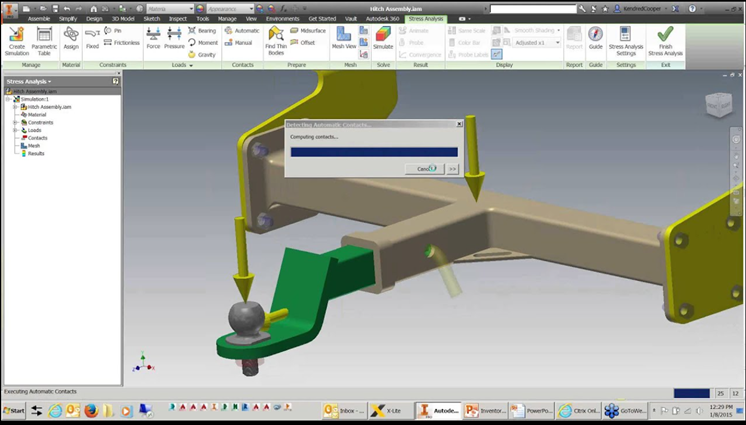Select the Force load tool
Image resolution: width=746 pixels, height=425 pixels.
153,35
